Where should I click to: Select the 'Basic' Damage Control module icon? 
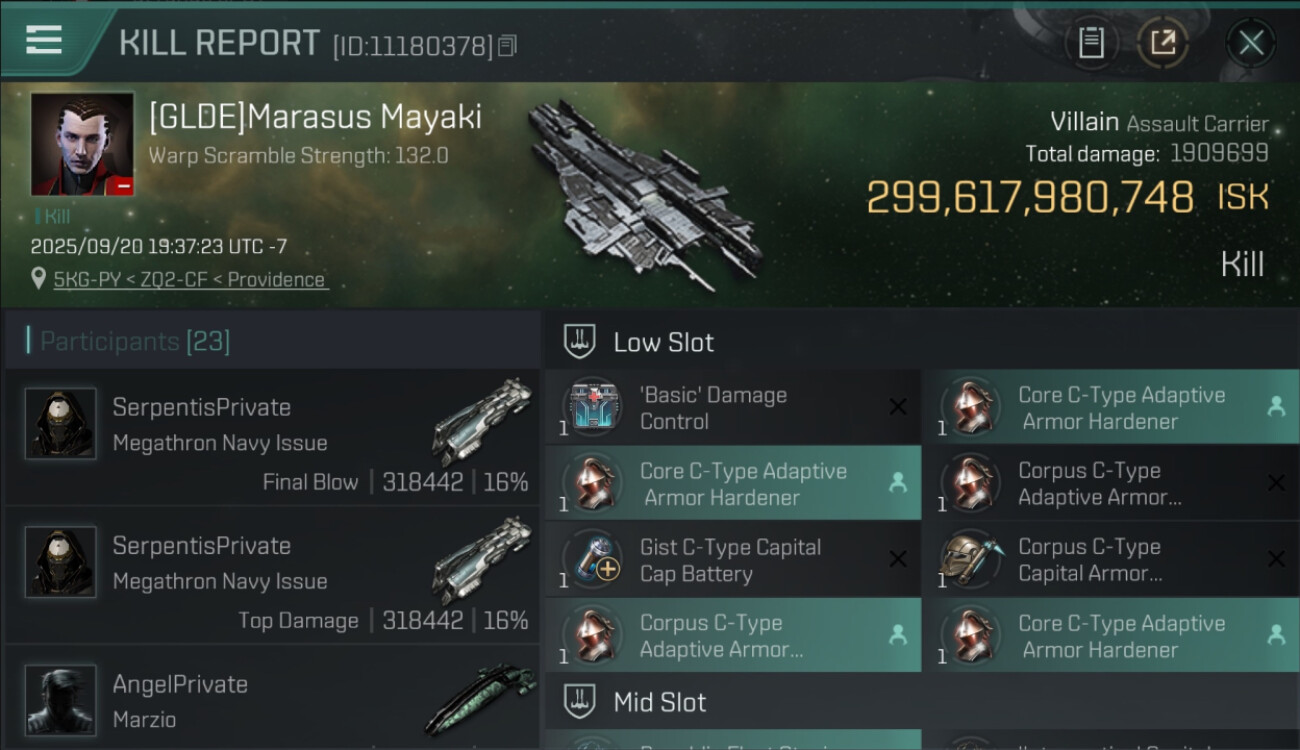pyautogui.click(x=593, y=407)
